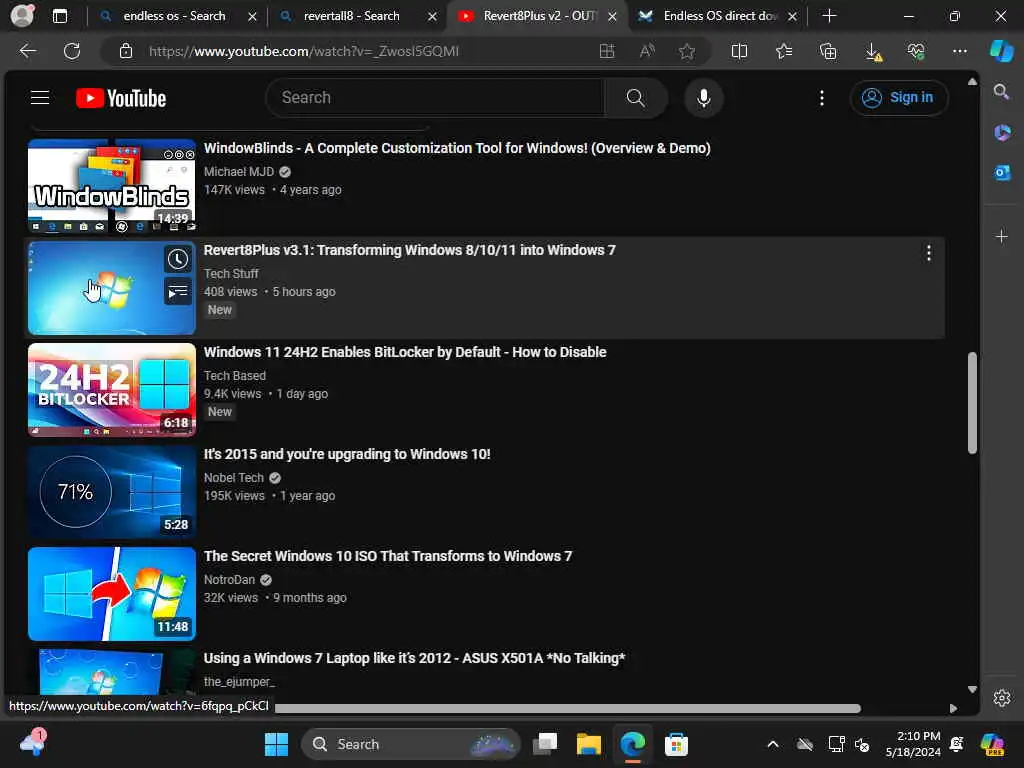Open 'The Secret Windows 10 ISO' title

388,556
